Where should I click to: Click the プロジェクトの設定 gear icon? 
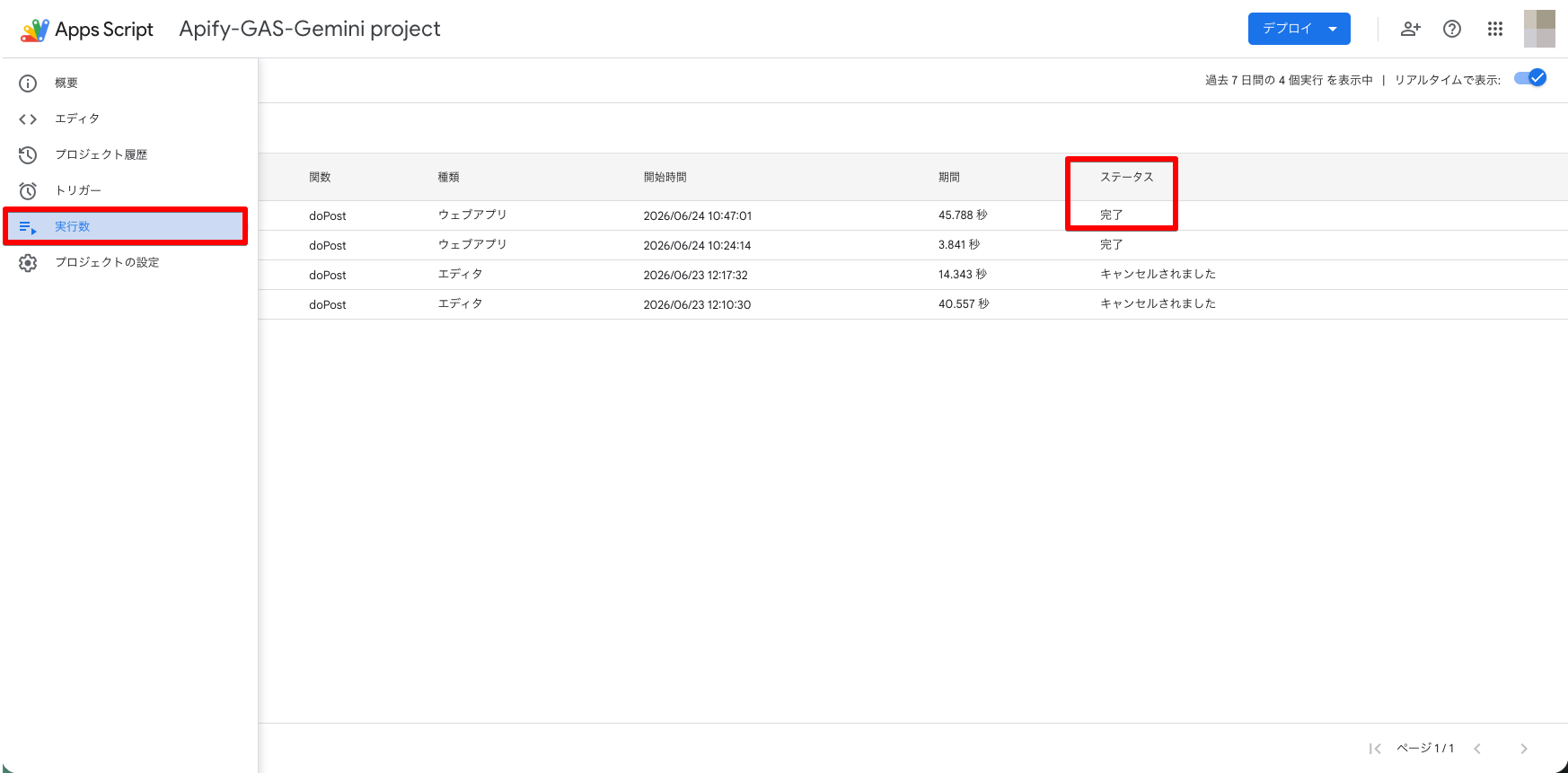click(x=28, y=263)
